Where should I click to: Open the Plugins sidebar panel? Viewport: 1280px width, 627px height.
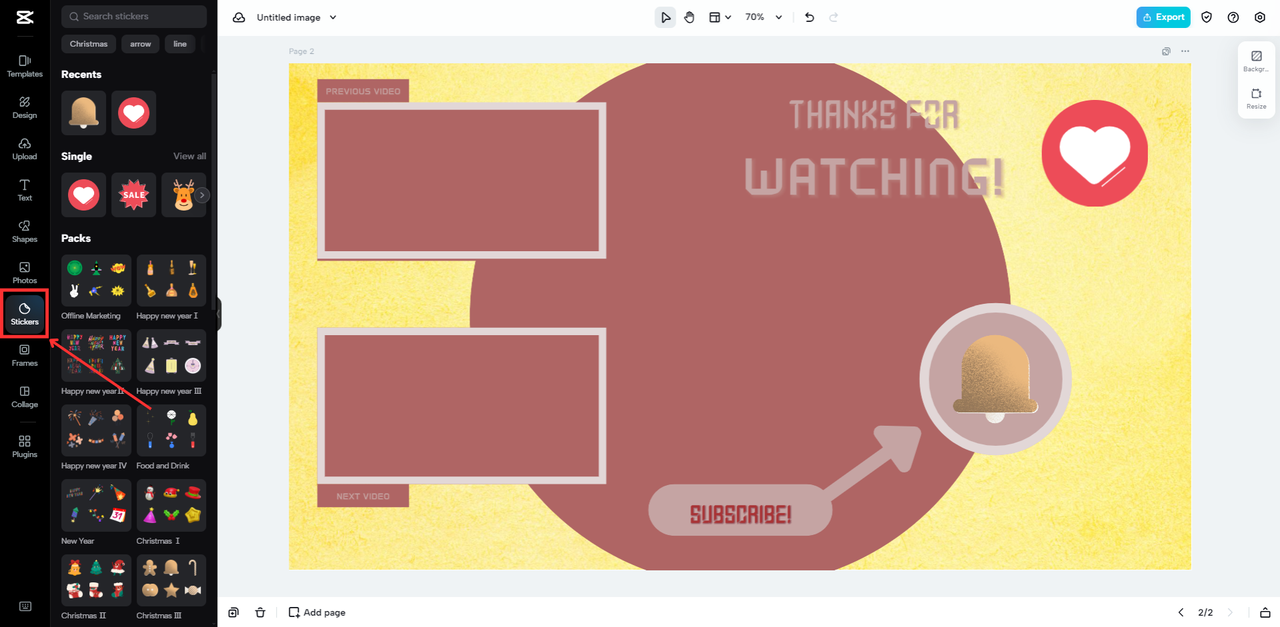[25, 446]
